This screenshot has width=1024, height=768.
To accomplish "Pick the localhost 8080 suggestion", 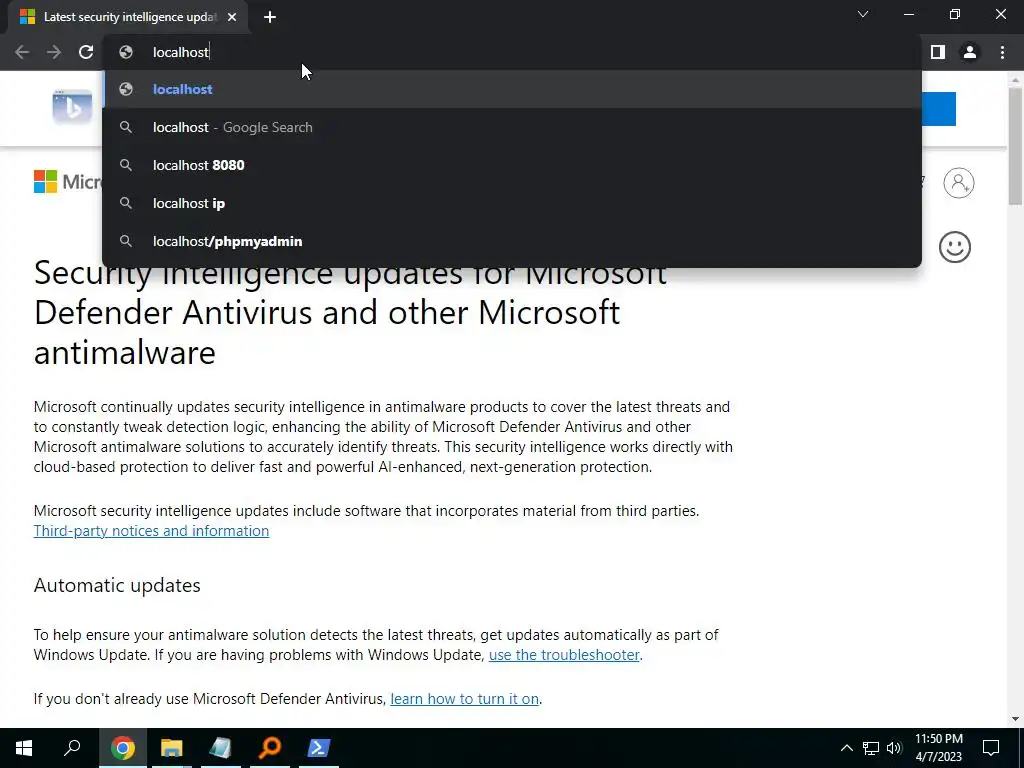I will click(x=512, y=165).
